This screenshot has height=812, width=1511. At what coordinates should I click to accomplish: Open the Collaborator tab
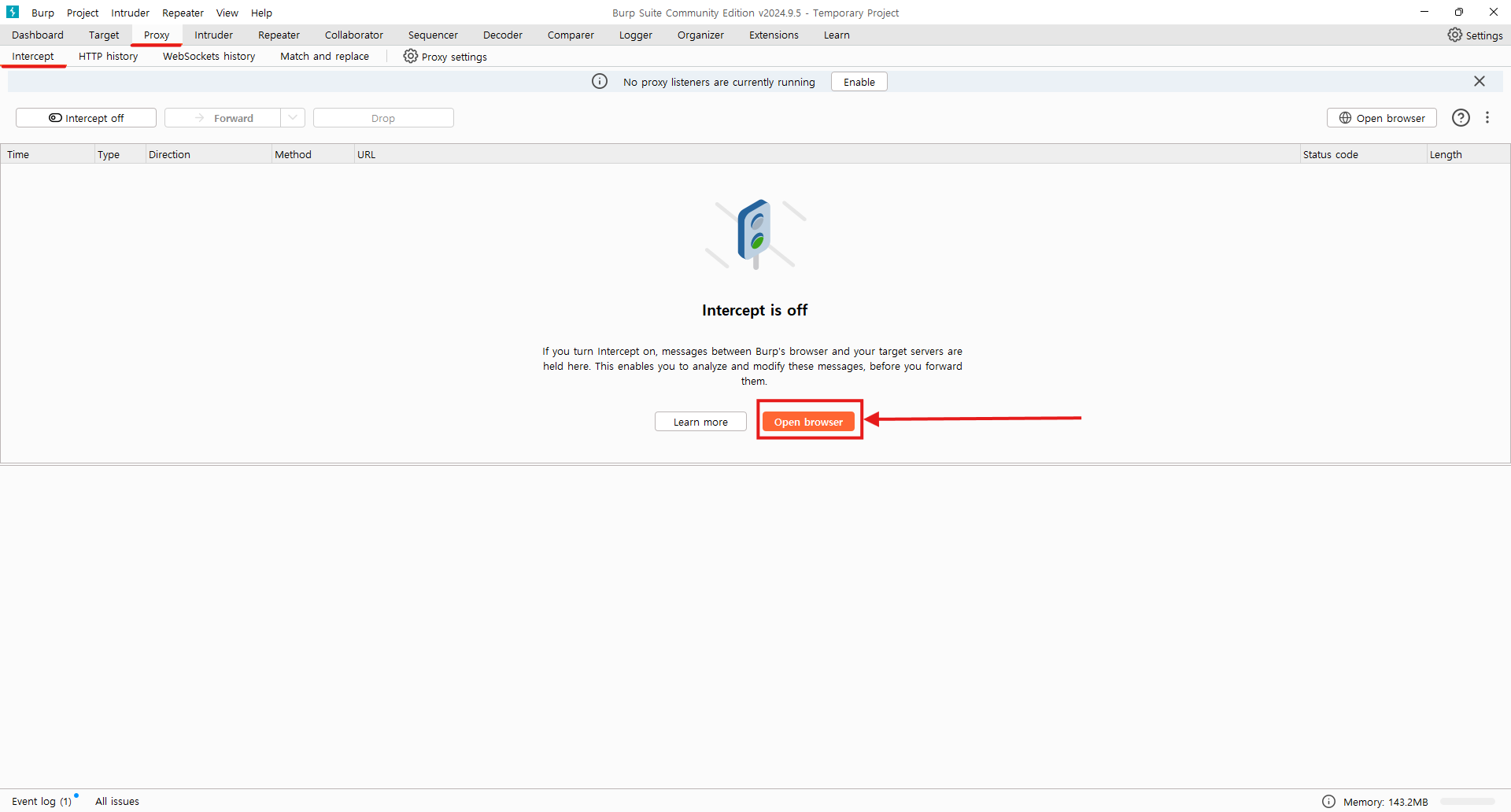[354, 35]
